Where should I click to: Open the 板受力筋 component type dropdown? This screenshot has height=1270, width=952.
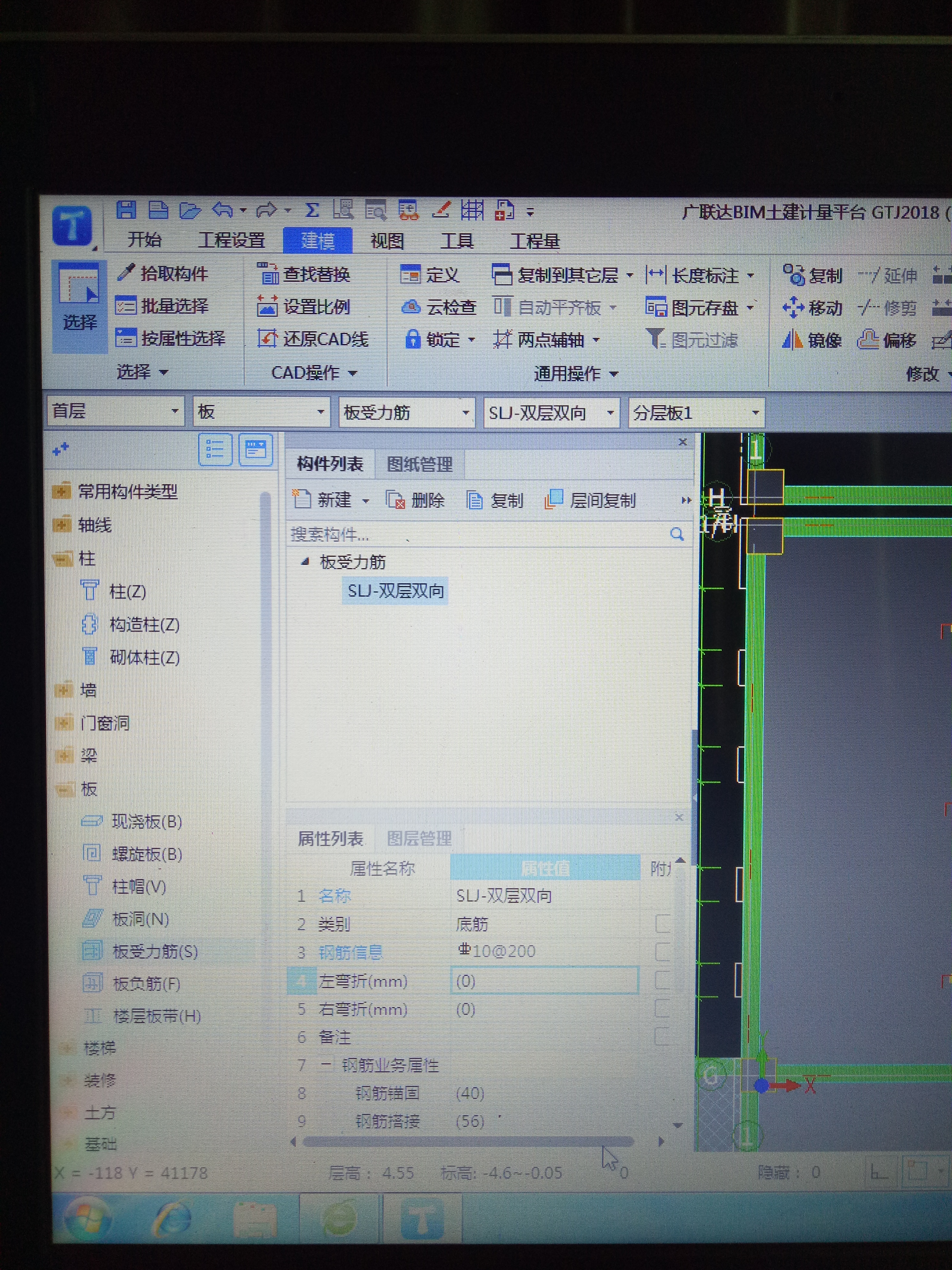[406, 412]
